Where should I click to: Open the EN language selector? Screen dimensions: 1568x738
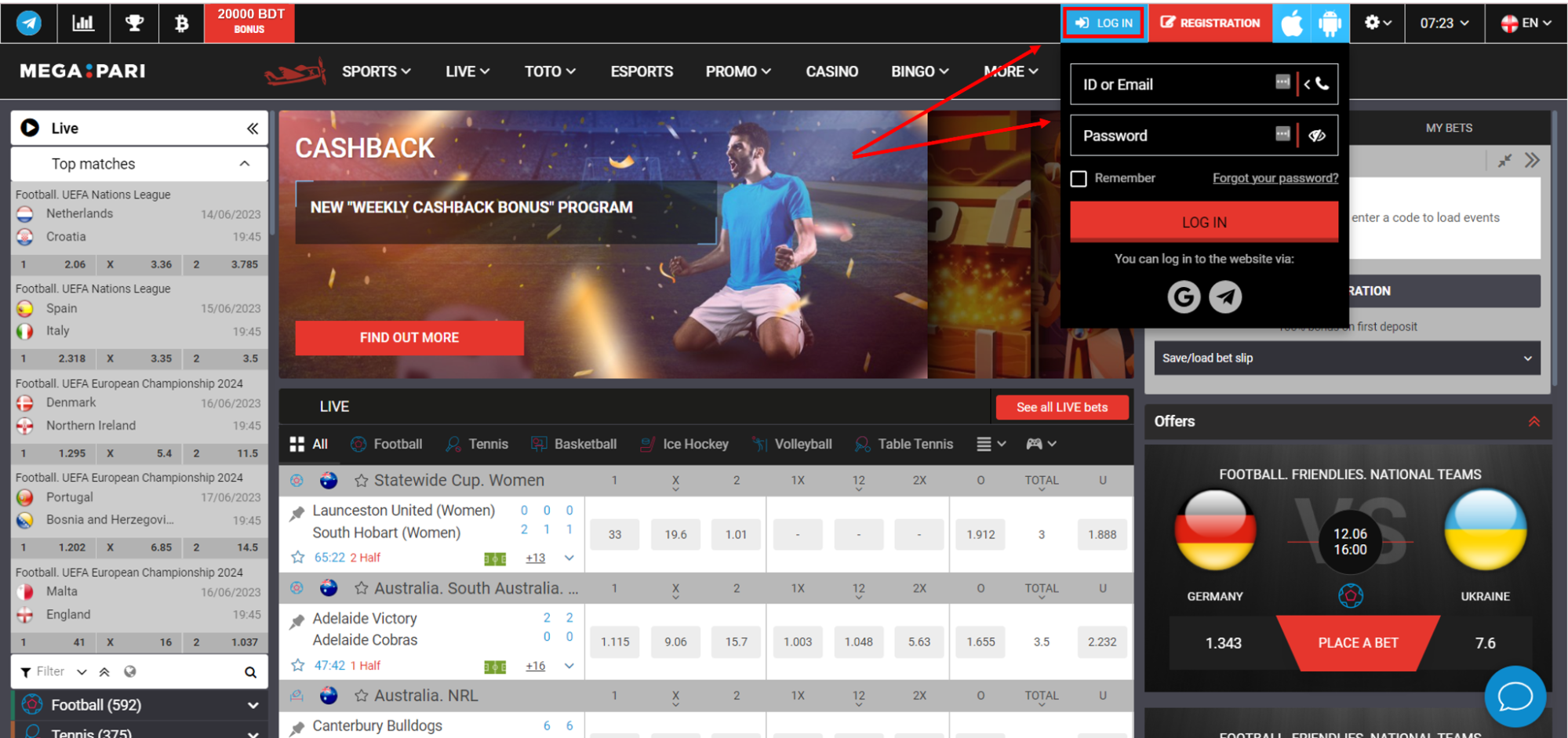[x=1526, y=23]
